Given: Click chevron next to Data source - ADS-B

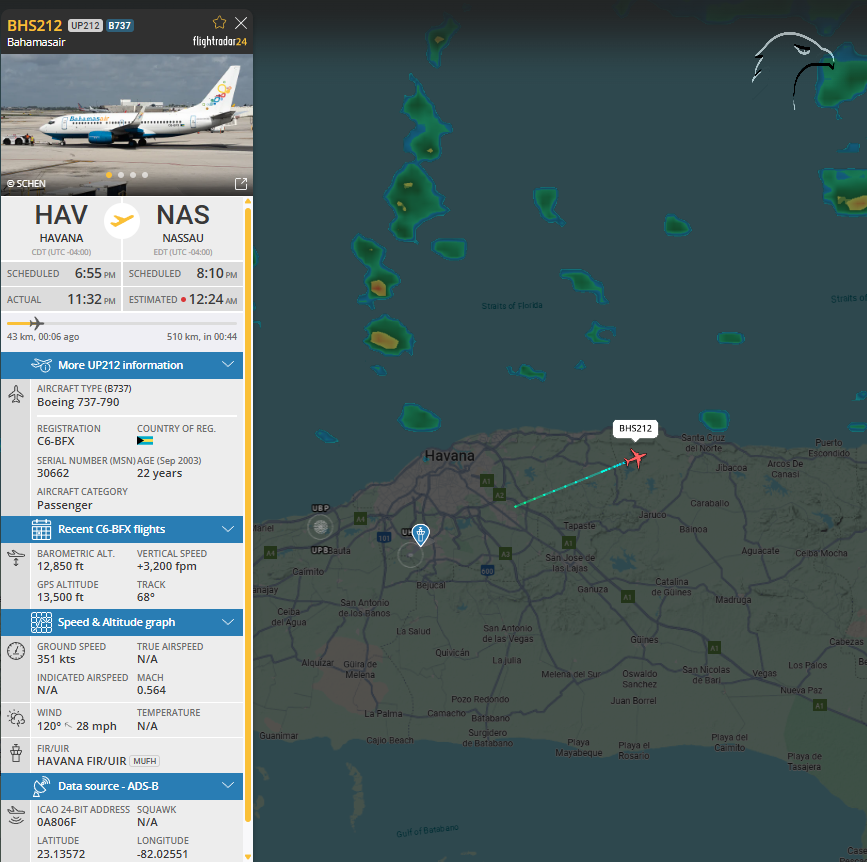Looking at the screenshot, I should tap(228, 785).
